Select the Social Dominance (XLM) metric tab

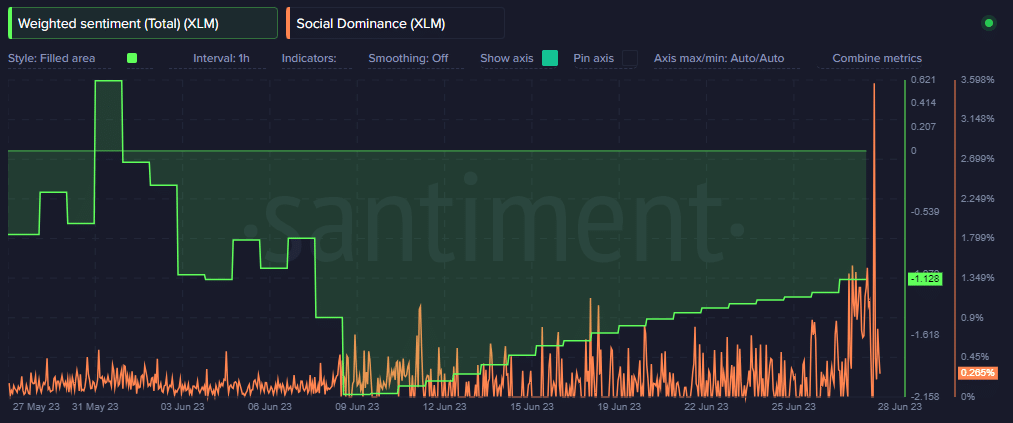395,24
